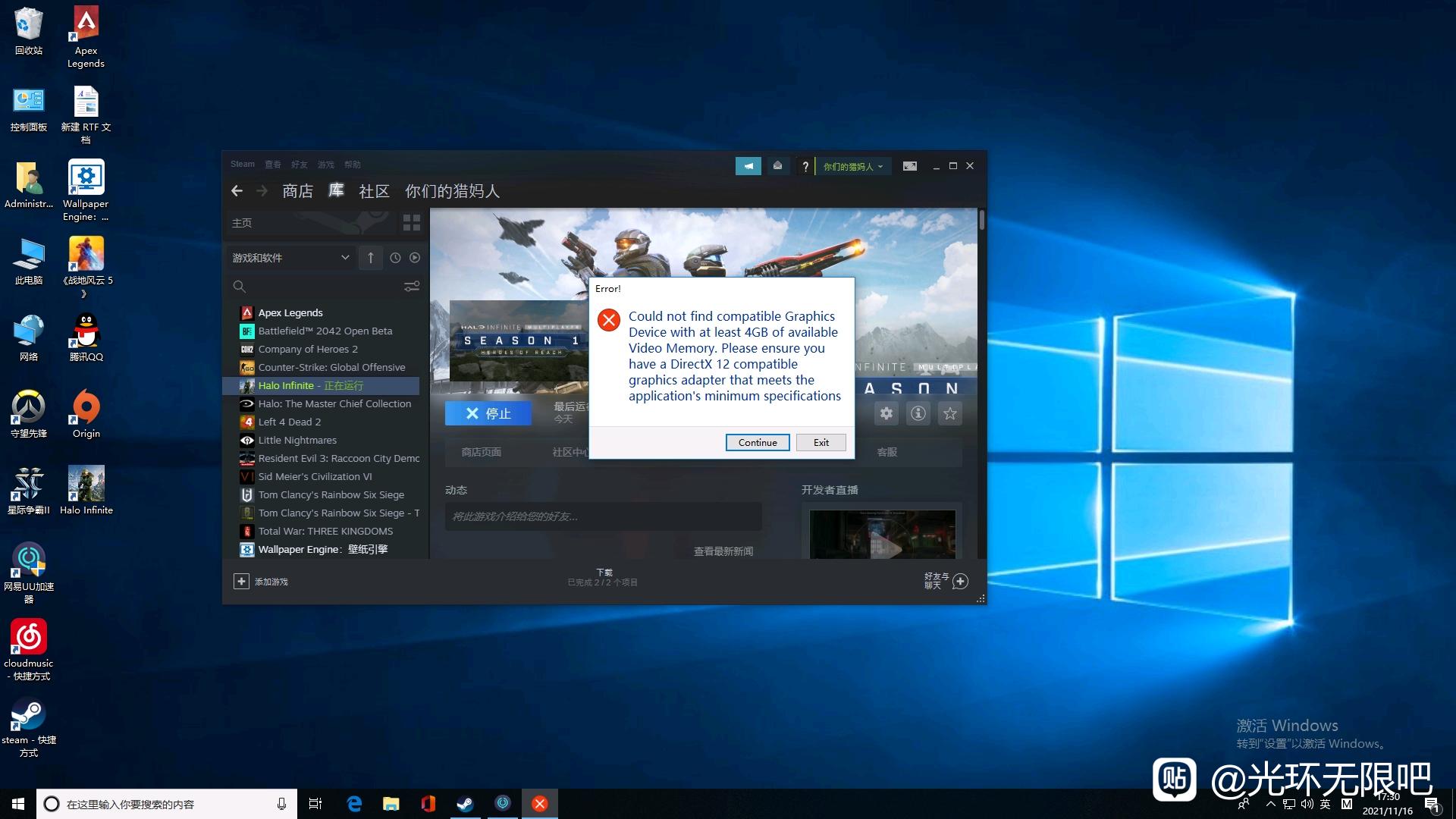Go back with Steam left arrow
This screenshot has width=1456, height=819.
tap(237, 191)
